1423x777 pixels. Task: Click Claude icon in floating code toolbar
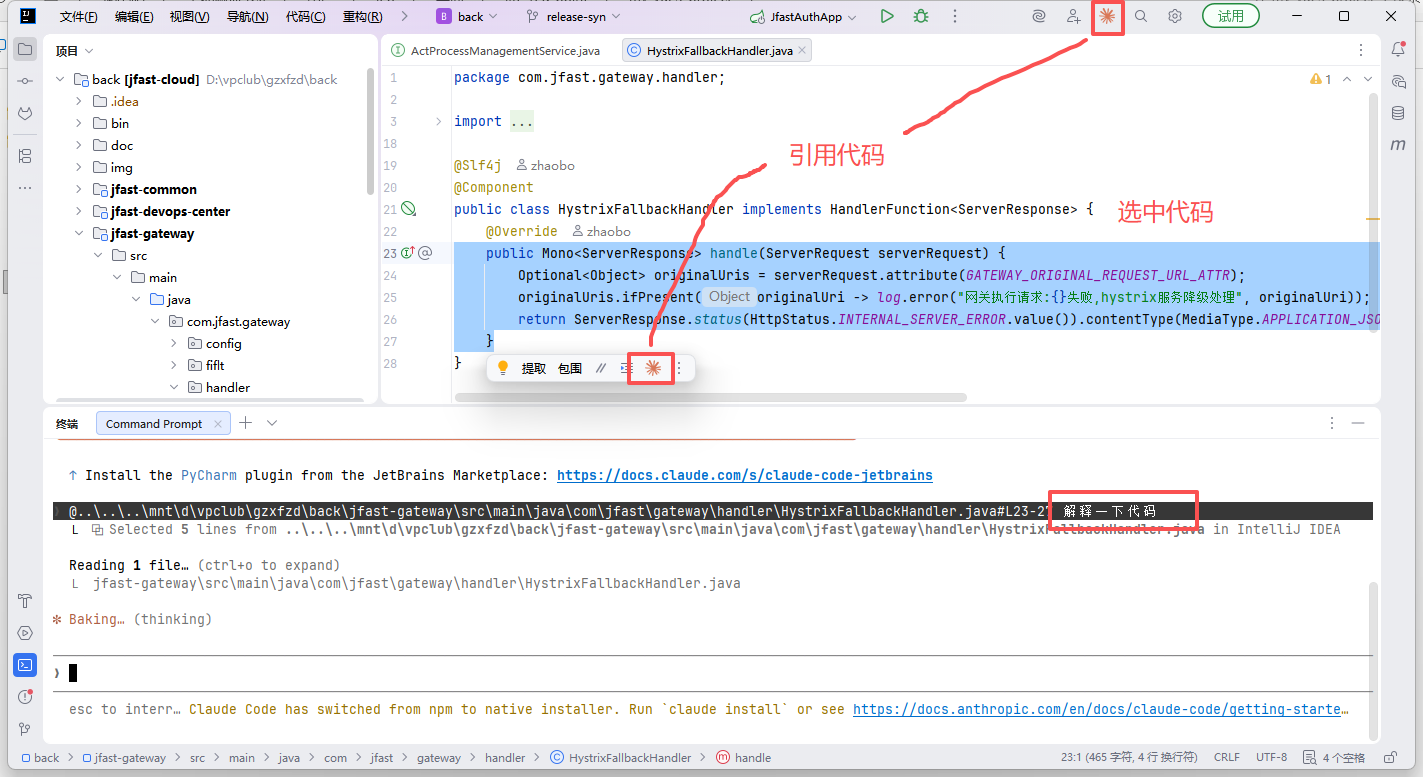click(652, 368)
